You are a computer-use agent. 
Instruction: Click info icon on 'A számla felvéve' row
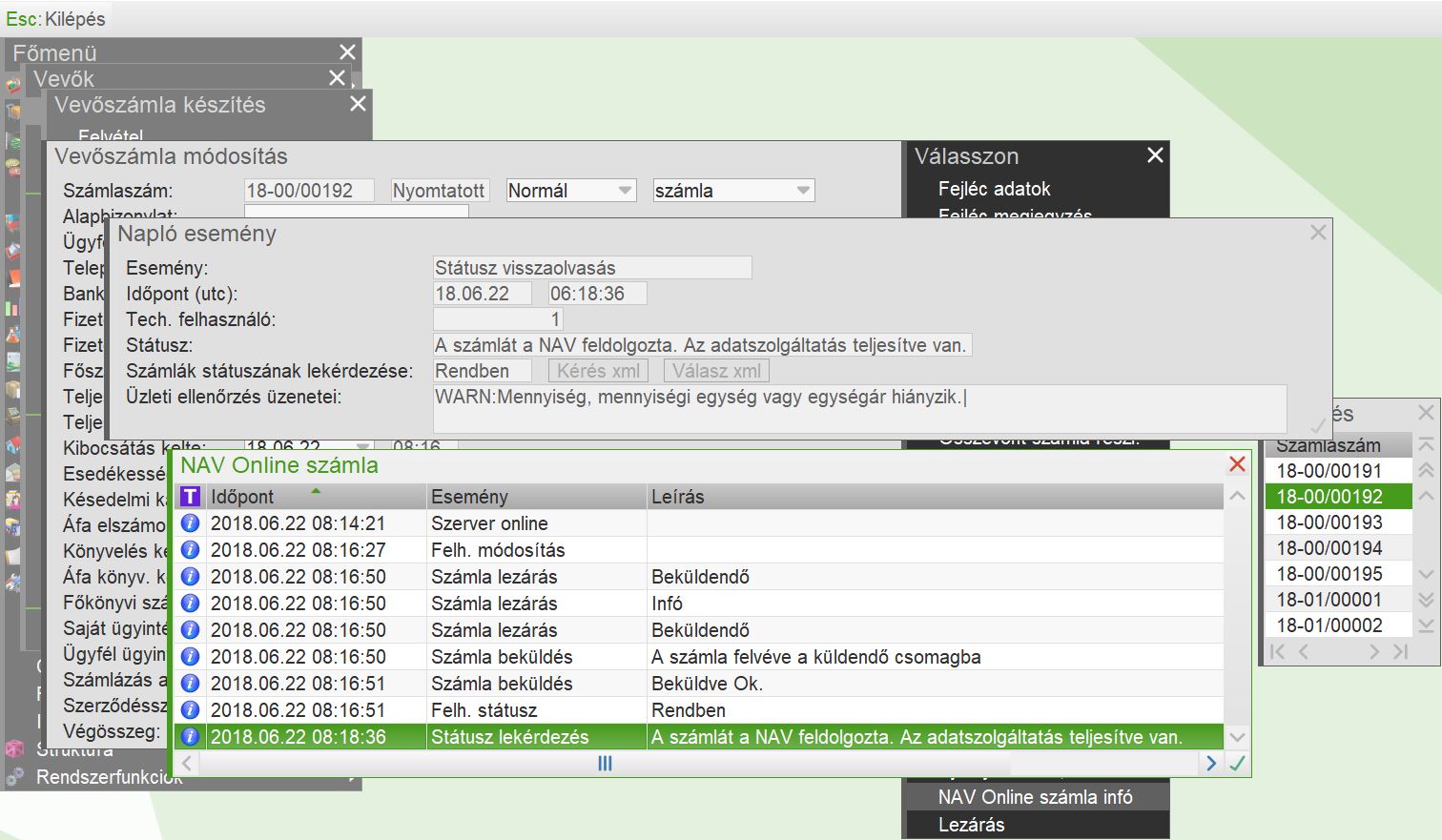coord(191,657)
